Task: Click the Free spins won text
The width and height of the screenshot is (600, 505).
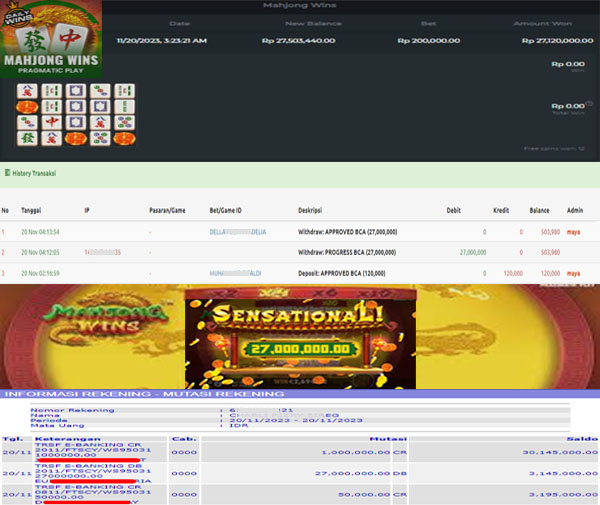Action: pyautogui.click(x=554, y=148)
